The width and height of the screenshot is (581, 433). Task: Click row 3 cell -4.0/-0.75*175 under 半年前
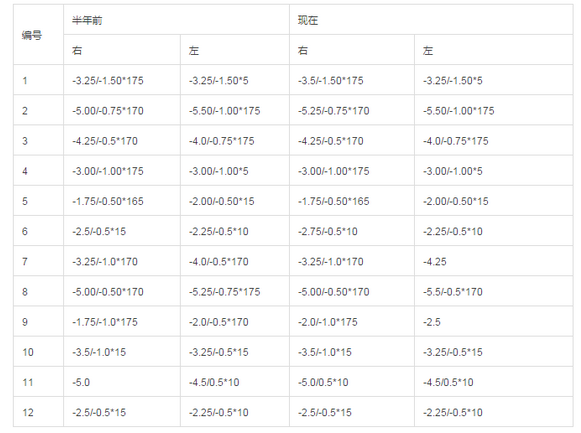point(235,141)
